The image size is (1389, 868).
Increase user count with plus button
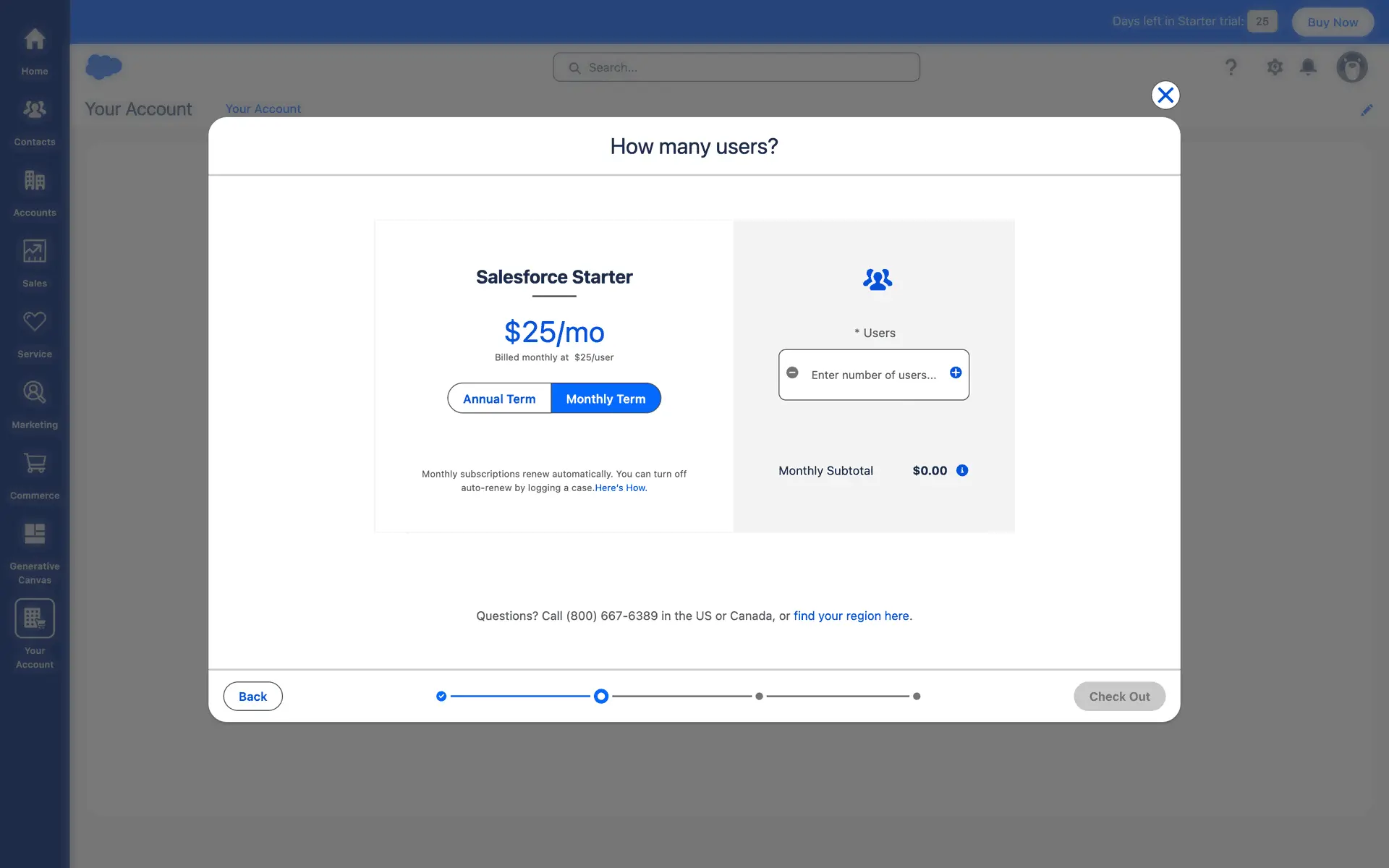tap(956, 373)
